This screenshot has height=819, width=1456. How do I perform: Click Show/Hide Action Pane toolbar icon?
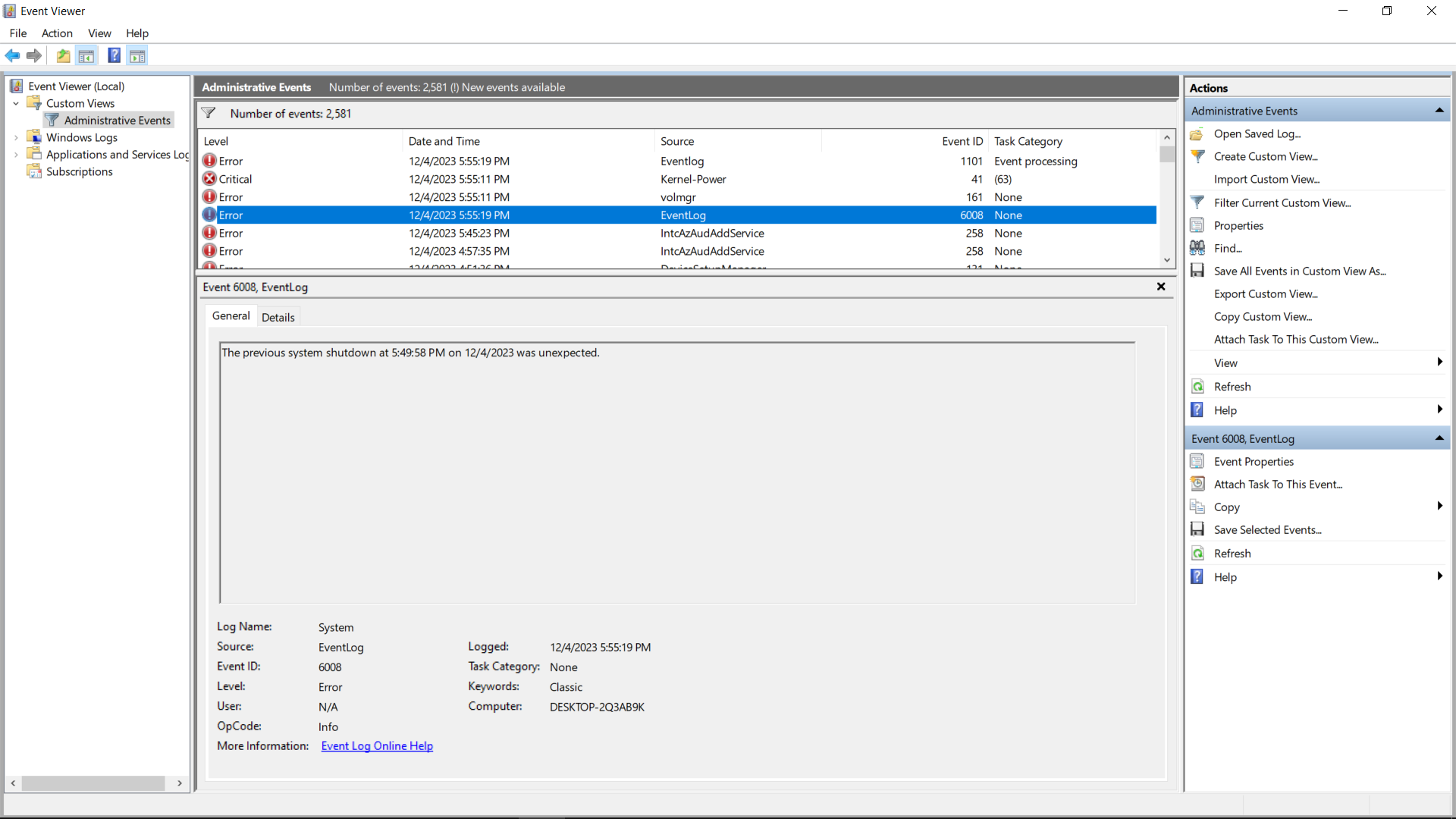pos(137,55)
